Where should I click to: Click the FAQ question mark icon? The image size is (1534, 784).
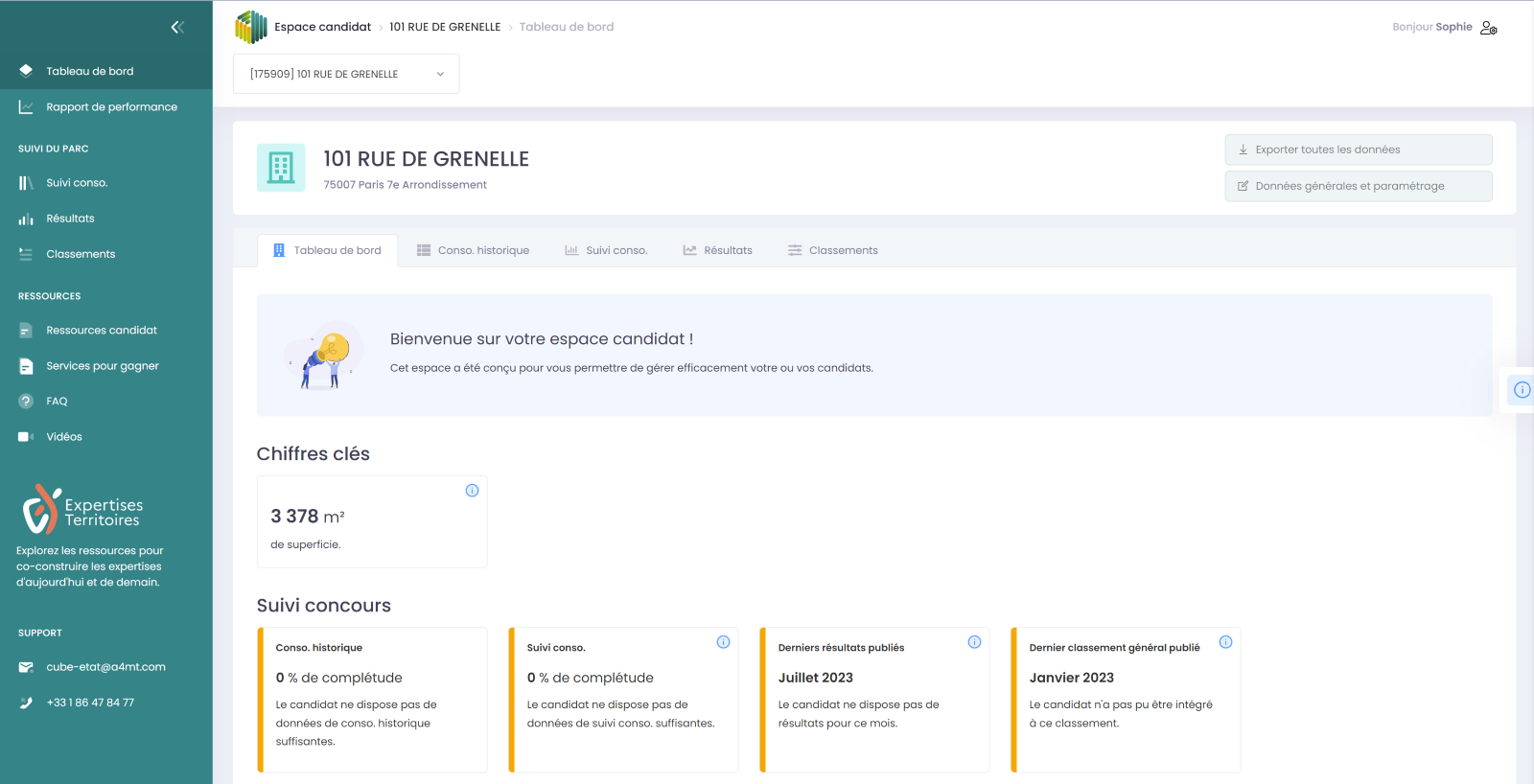coord(26,402)
